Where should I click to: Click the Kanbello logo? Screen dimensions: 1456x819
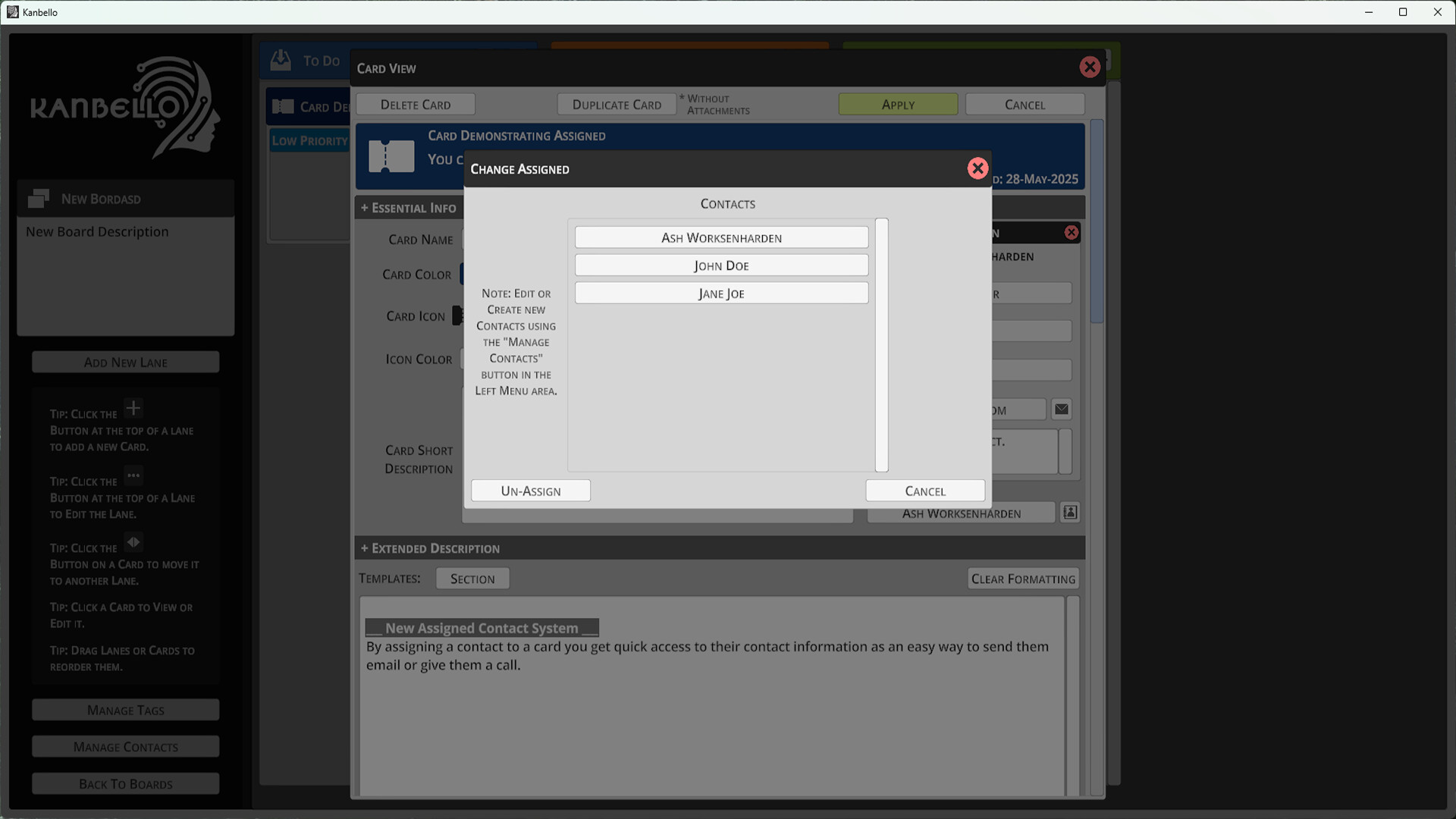(x=125, y=106)
